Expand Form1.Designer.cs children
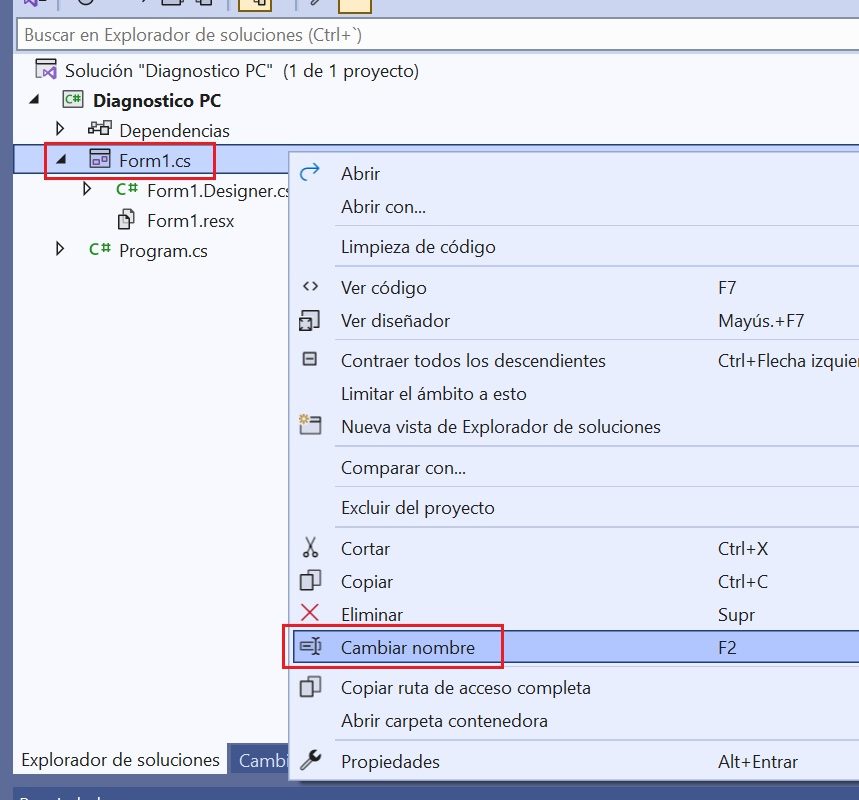The image size is (859, 800). coord(86,190)
